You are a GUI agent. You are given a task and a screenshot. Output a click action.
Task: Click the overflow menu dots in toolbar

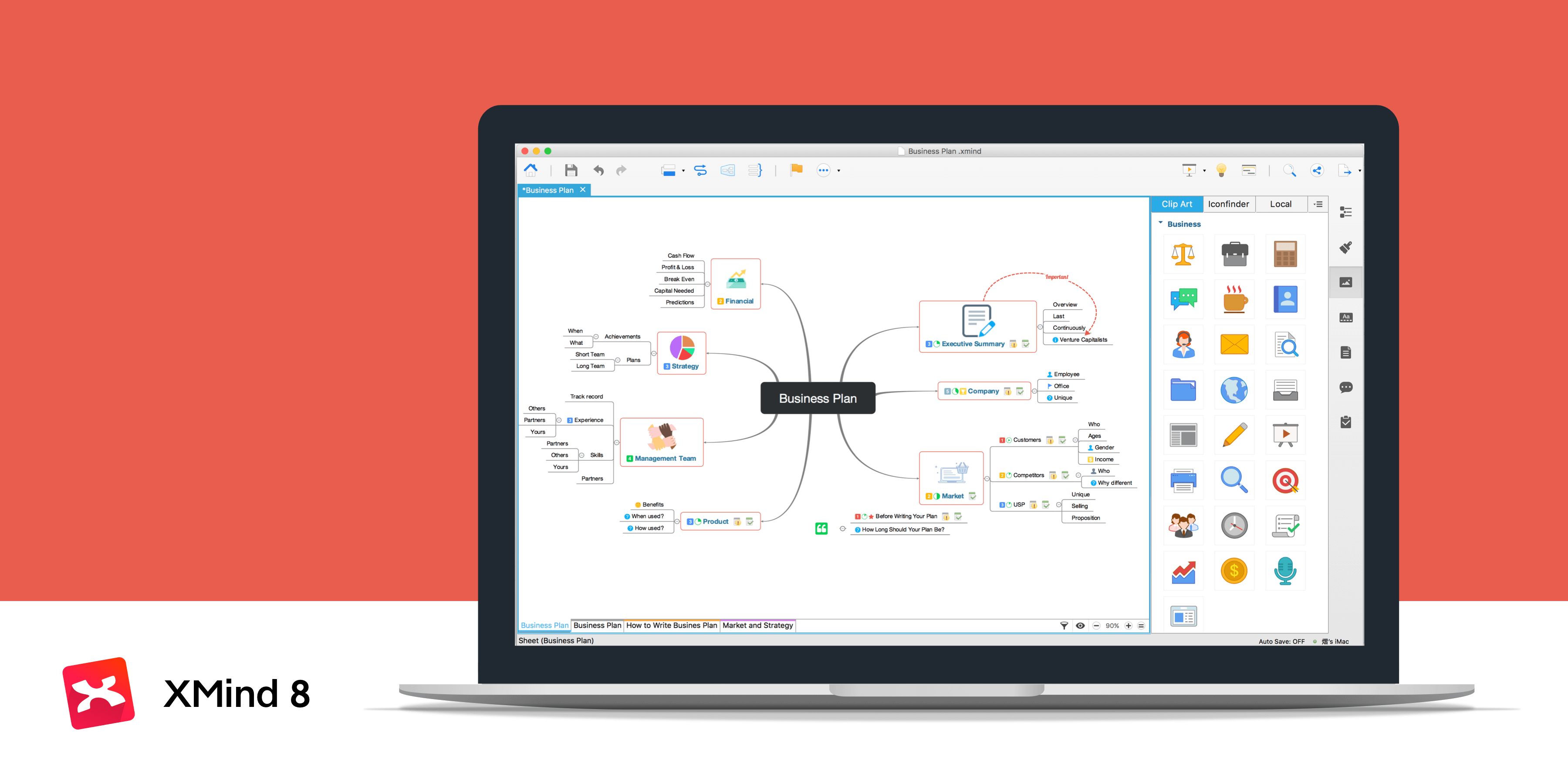(x=823, y=170)
